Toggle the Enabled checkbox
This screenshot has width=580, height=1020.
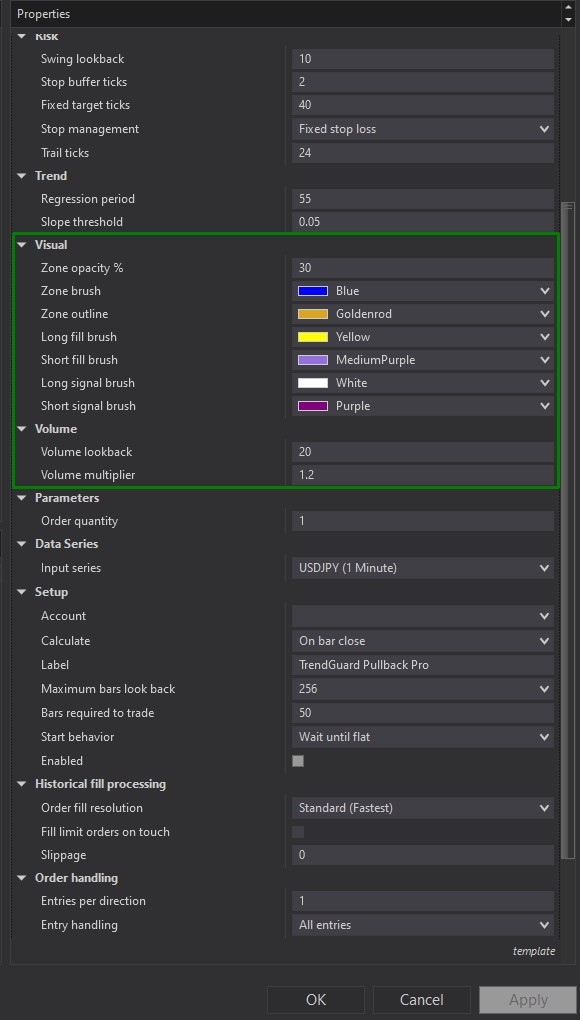(297, 760)
